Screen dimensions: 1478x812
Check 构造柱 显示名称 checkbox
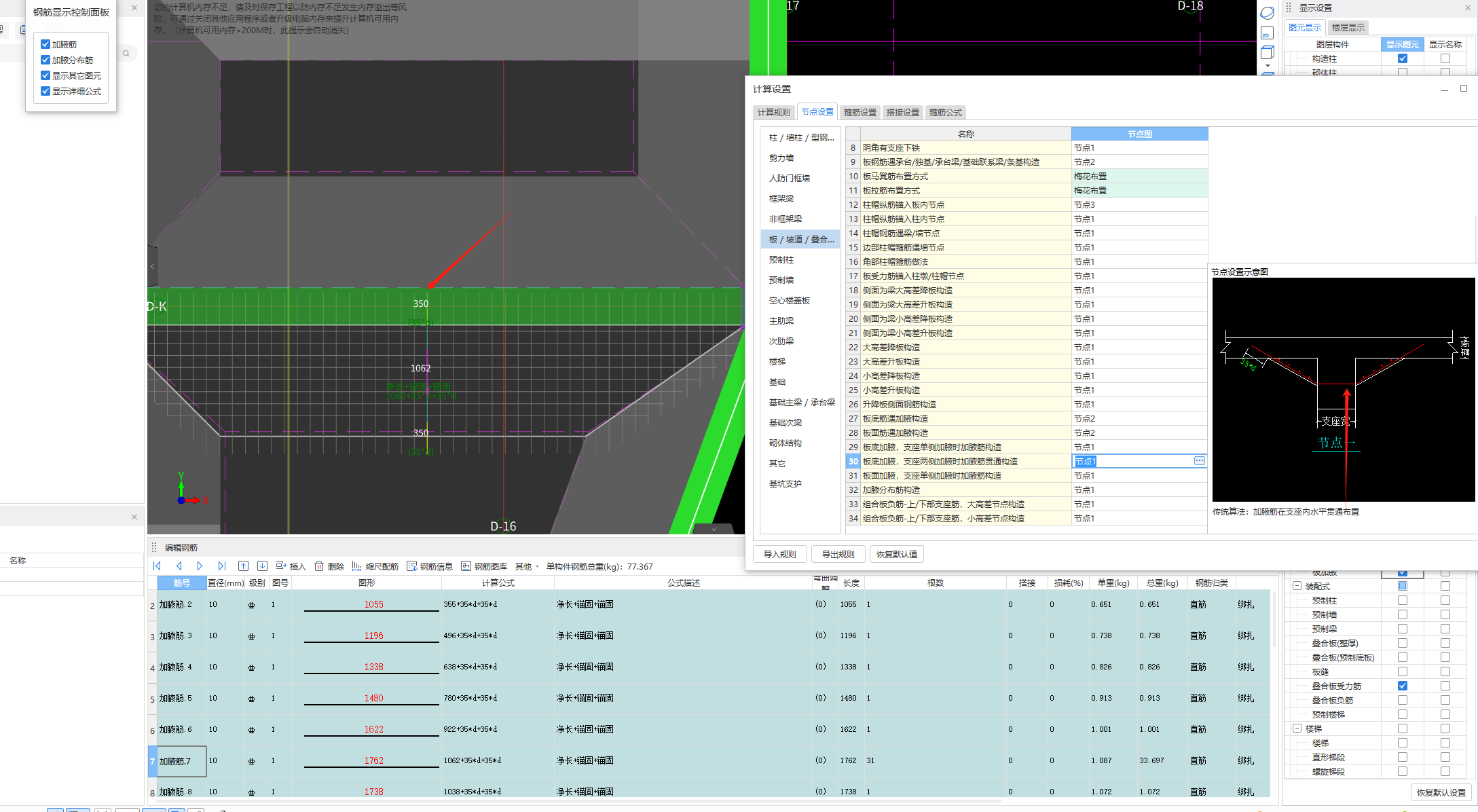(x=1445, y=58)
